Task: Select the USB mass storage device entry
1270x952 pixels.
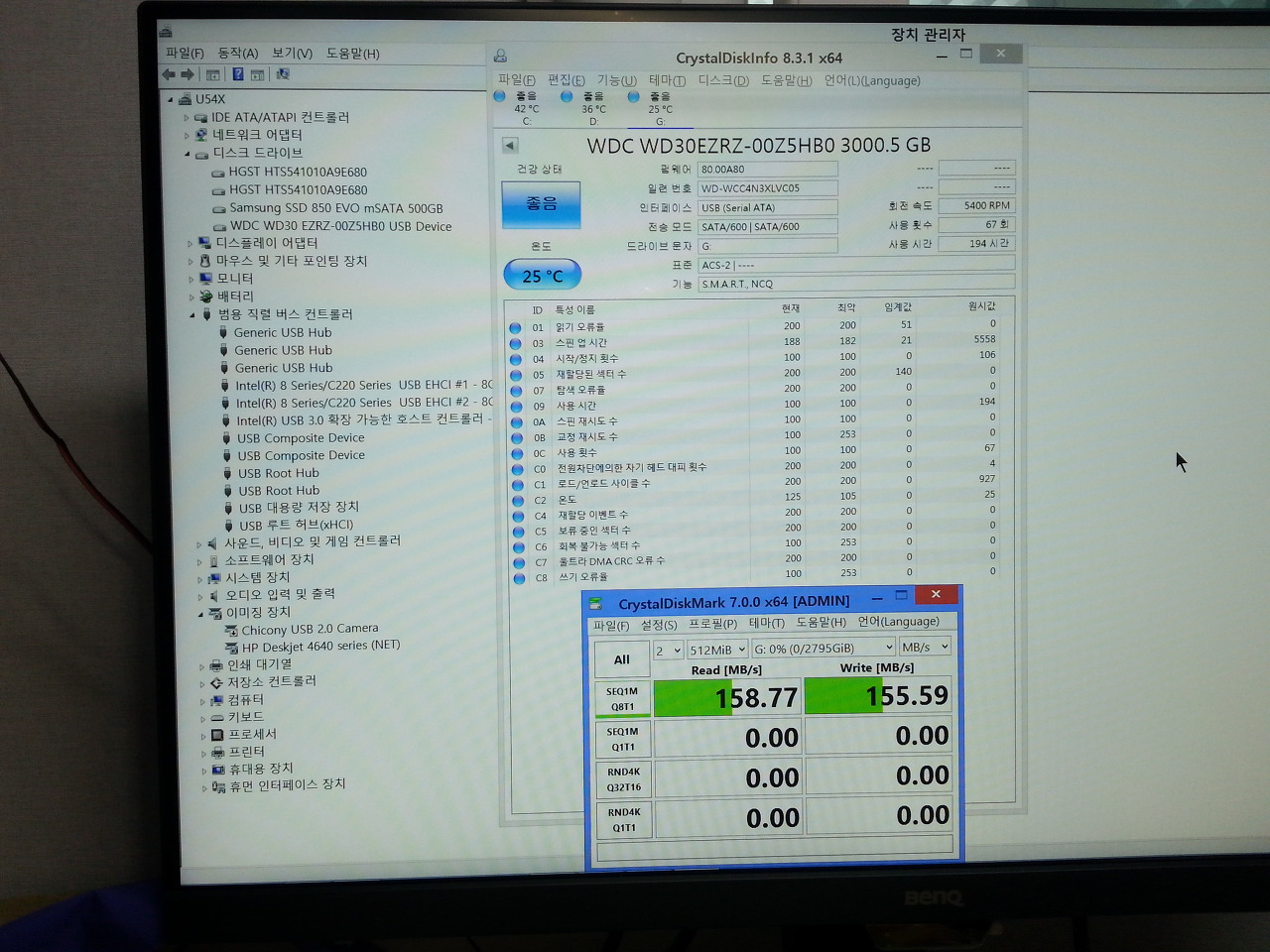Action: (299, 509)
